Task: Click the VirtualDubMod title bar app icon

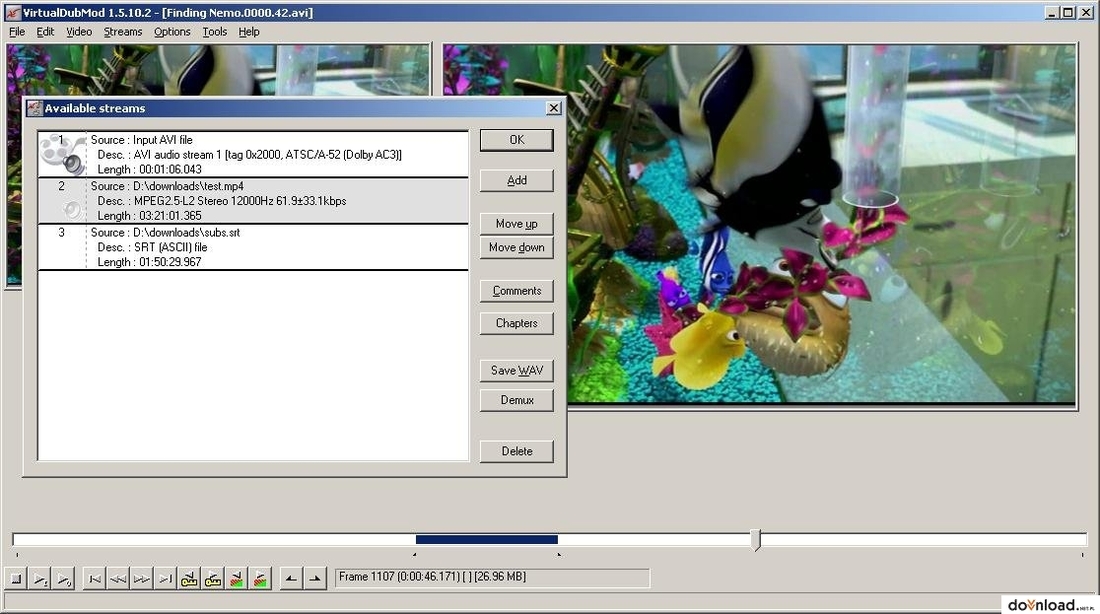Action: point(12,12)
